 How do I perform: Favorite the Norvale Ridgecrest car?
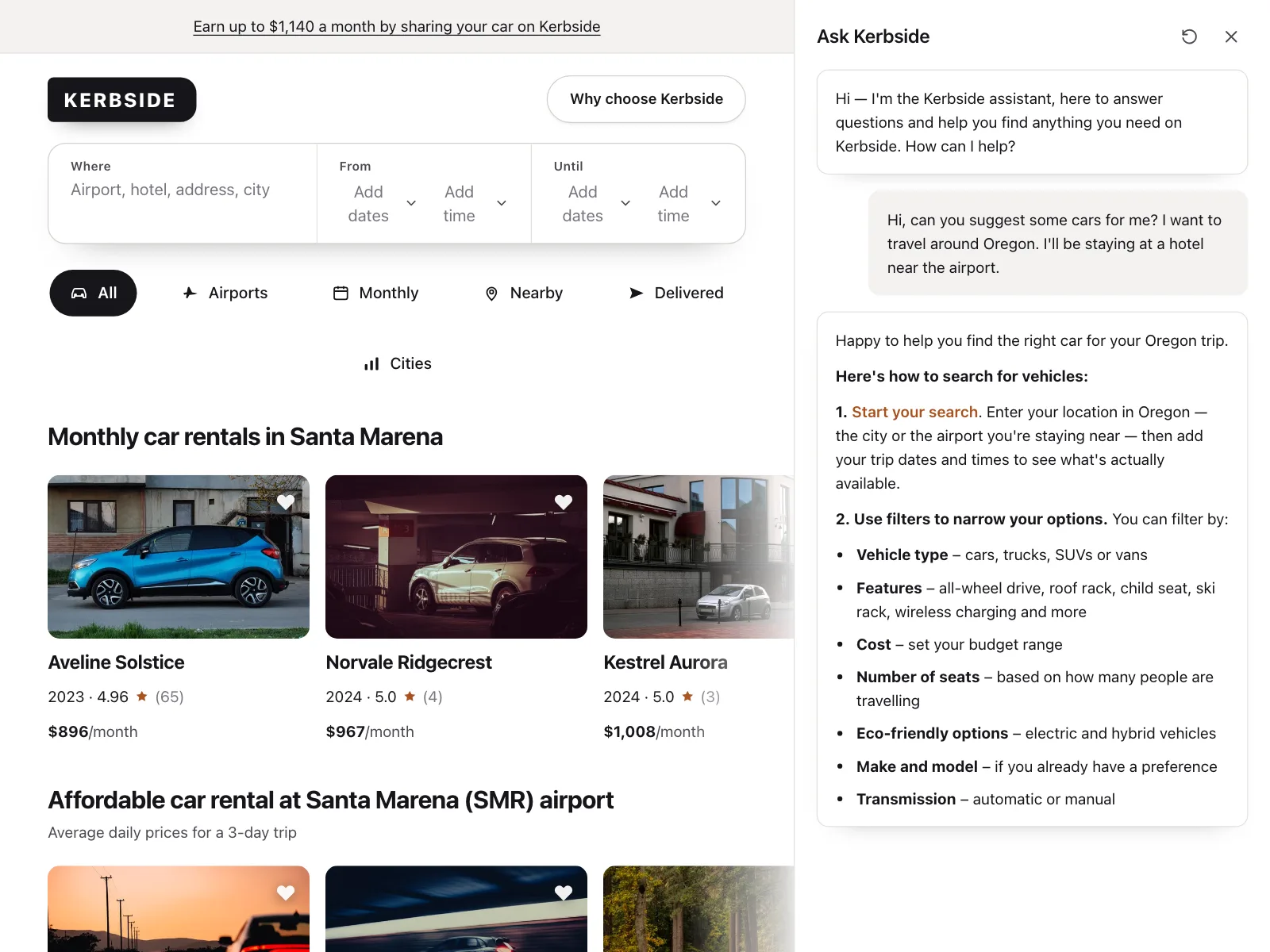pos(564,502)
